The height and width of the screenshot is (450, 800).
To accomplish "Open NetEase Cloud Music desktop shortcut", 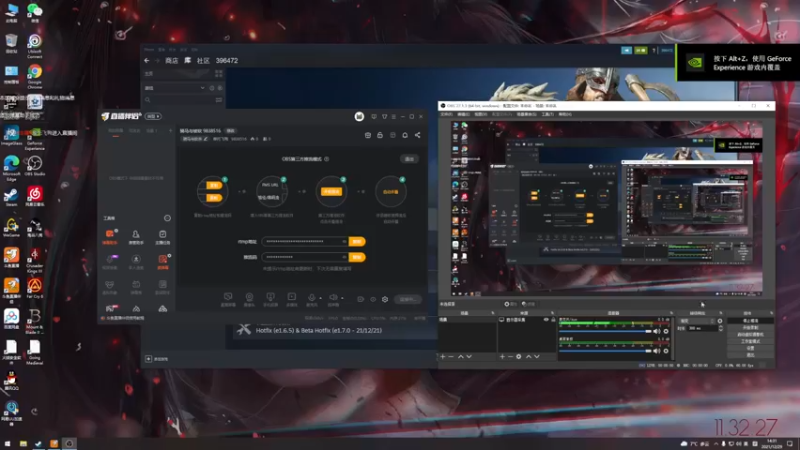I will [35, 196].
